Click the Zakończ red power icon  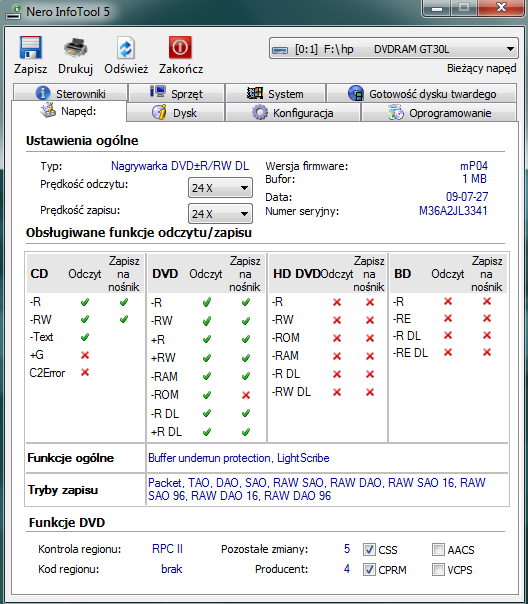point(180,48)
